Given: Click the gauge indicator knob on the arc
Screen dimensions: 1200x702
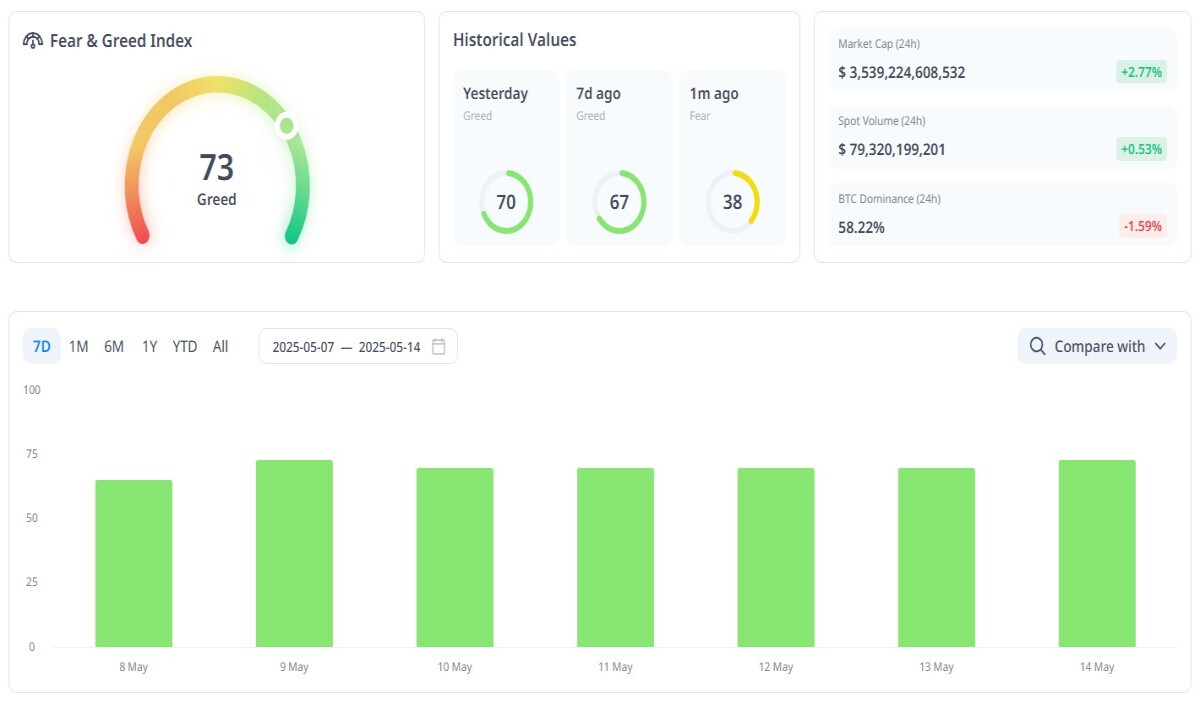Looking at the screenshot, I should [287, 126].
